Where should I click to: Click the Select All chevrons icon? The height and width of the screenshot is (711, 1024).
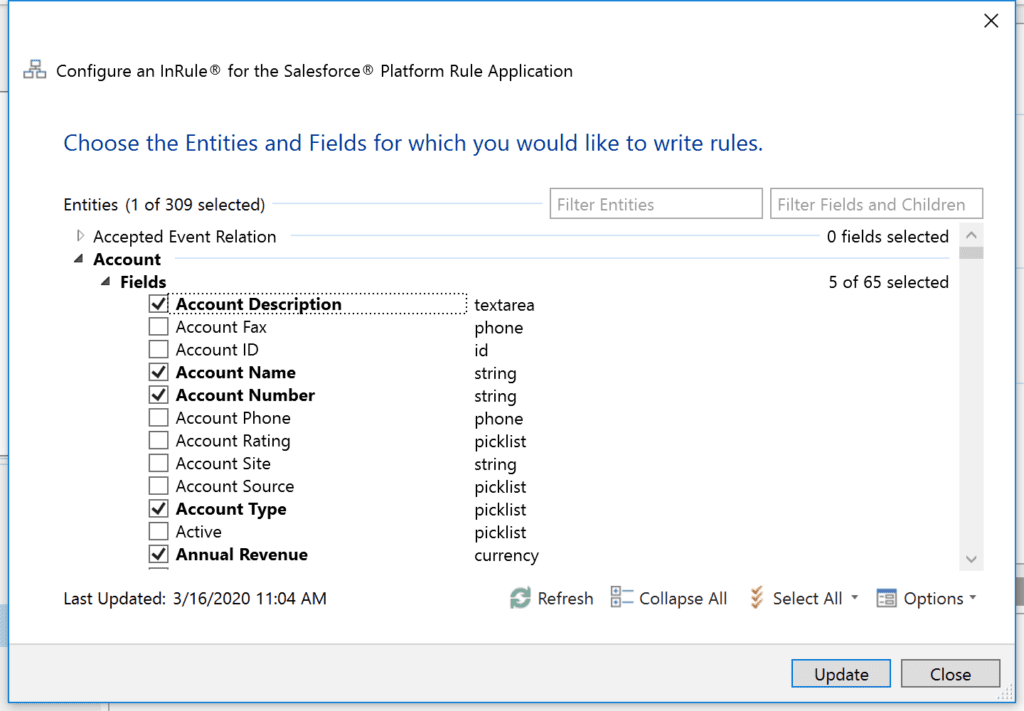(x=756, y=598)
